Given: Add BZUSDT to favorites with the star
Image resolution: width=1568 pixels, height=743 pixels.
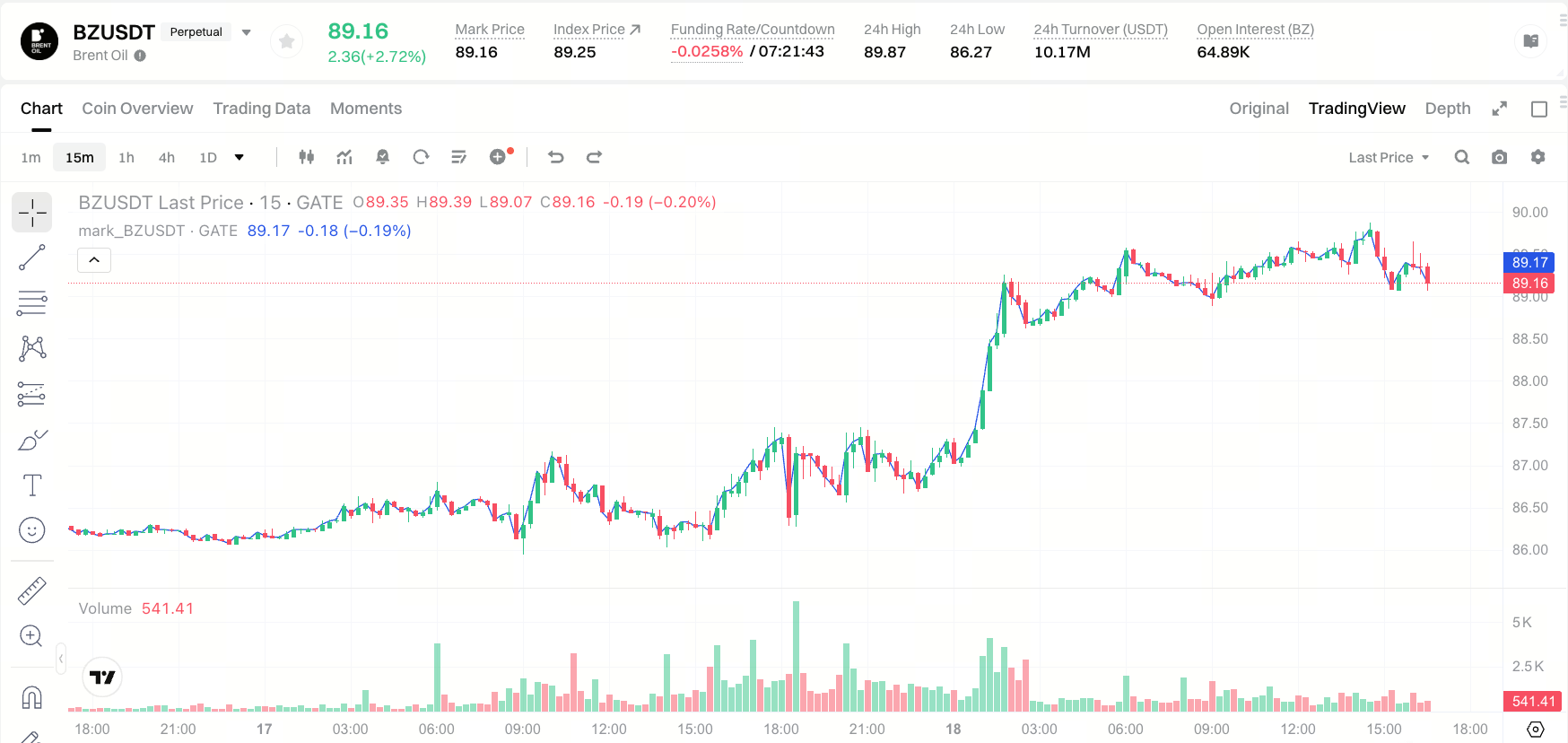Looking at the screenshot, I should [287, 41].
